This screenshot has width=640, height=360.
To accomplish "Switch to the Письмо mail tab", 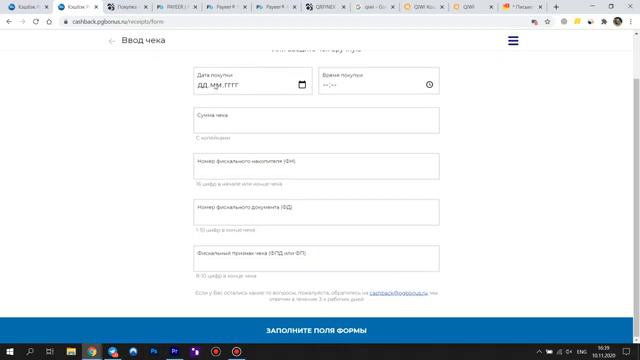I will pos(522,7).
